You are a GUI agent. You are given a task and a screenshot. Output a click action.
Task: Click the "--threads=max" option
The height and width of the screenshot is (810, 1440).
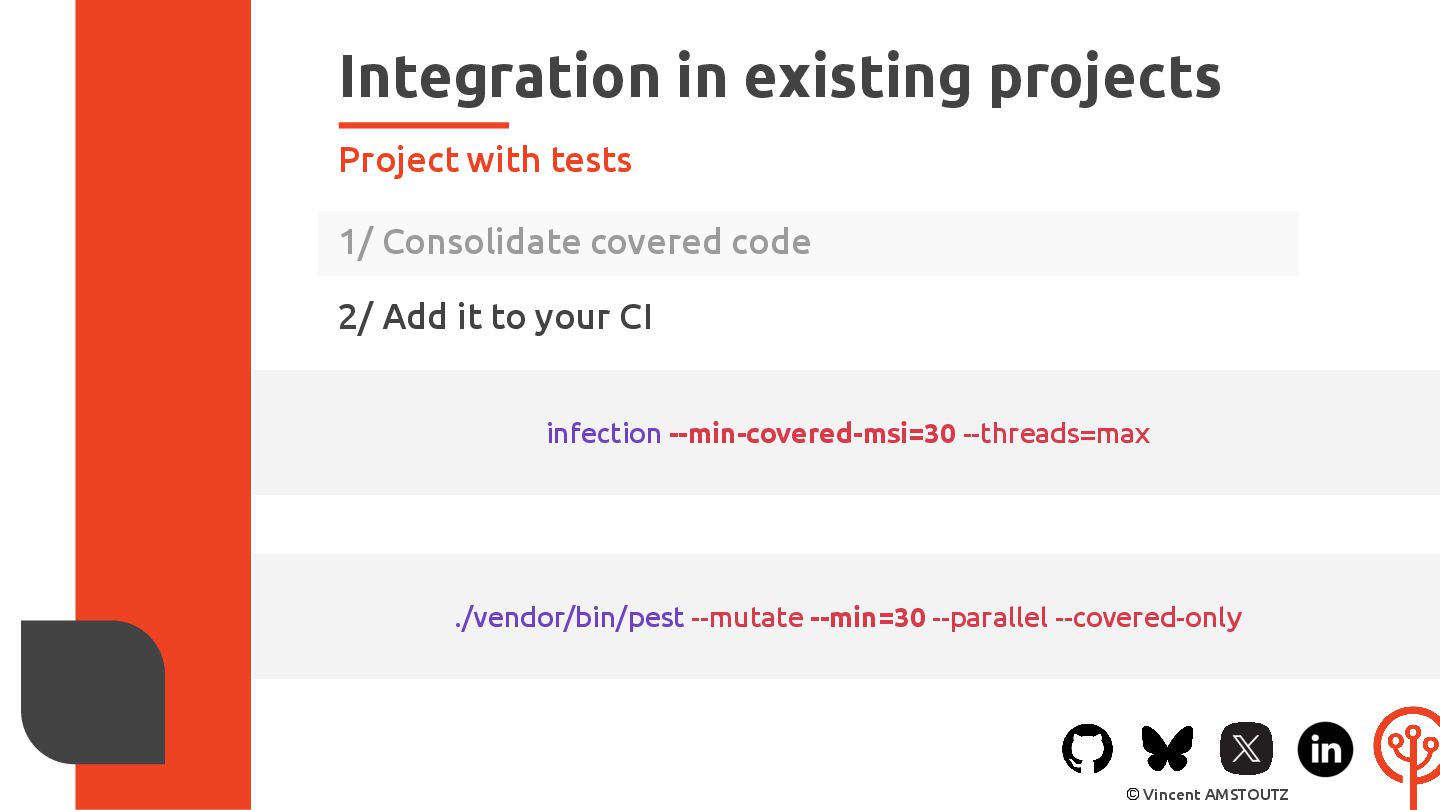[1056, 433]
